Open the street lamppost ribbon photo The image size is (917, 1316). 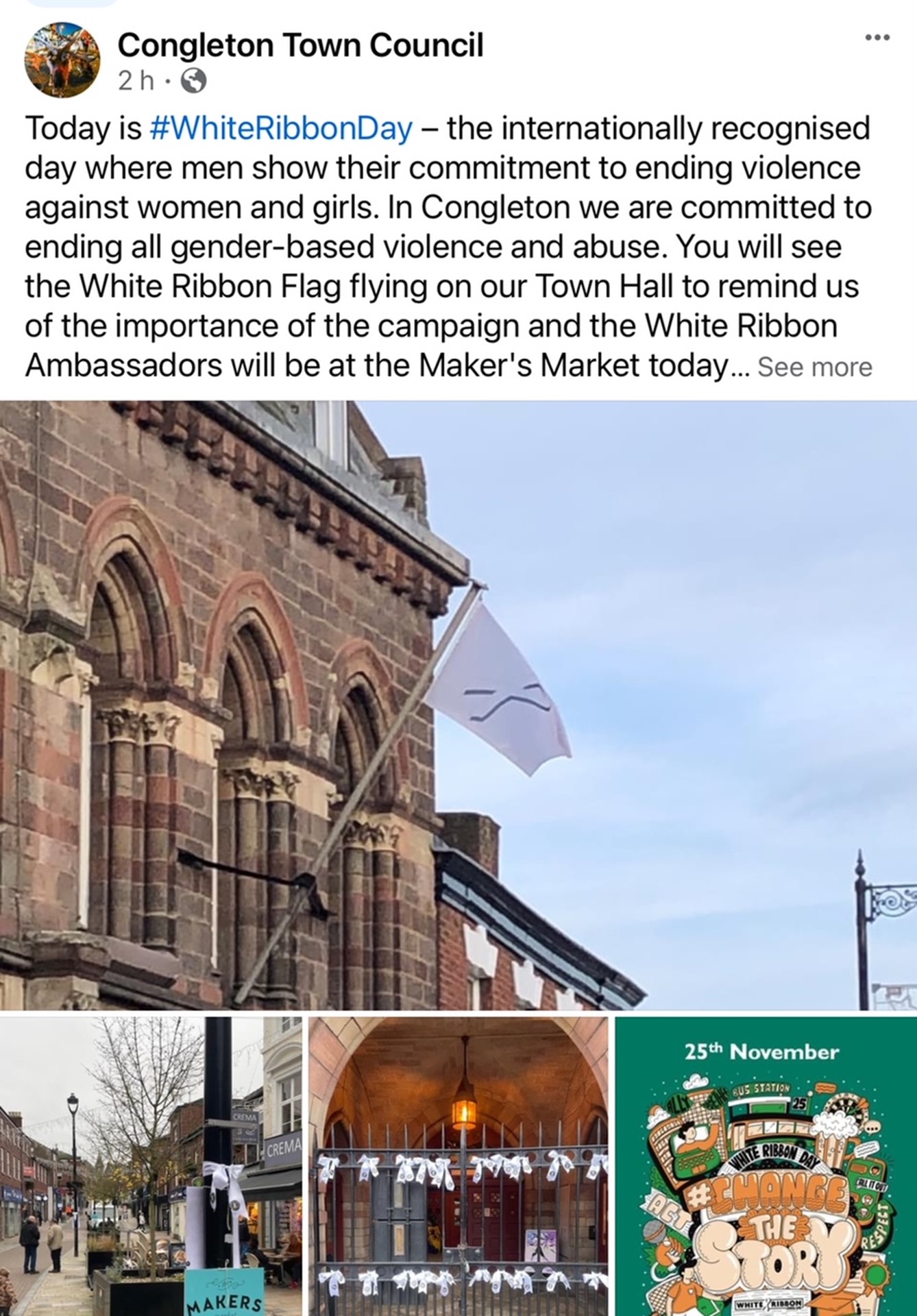151,1167
